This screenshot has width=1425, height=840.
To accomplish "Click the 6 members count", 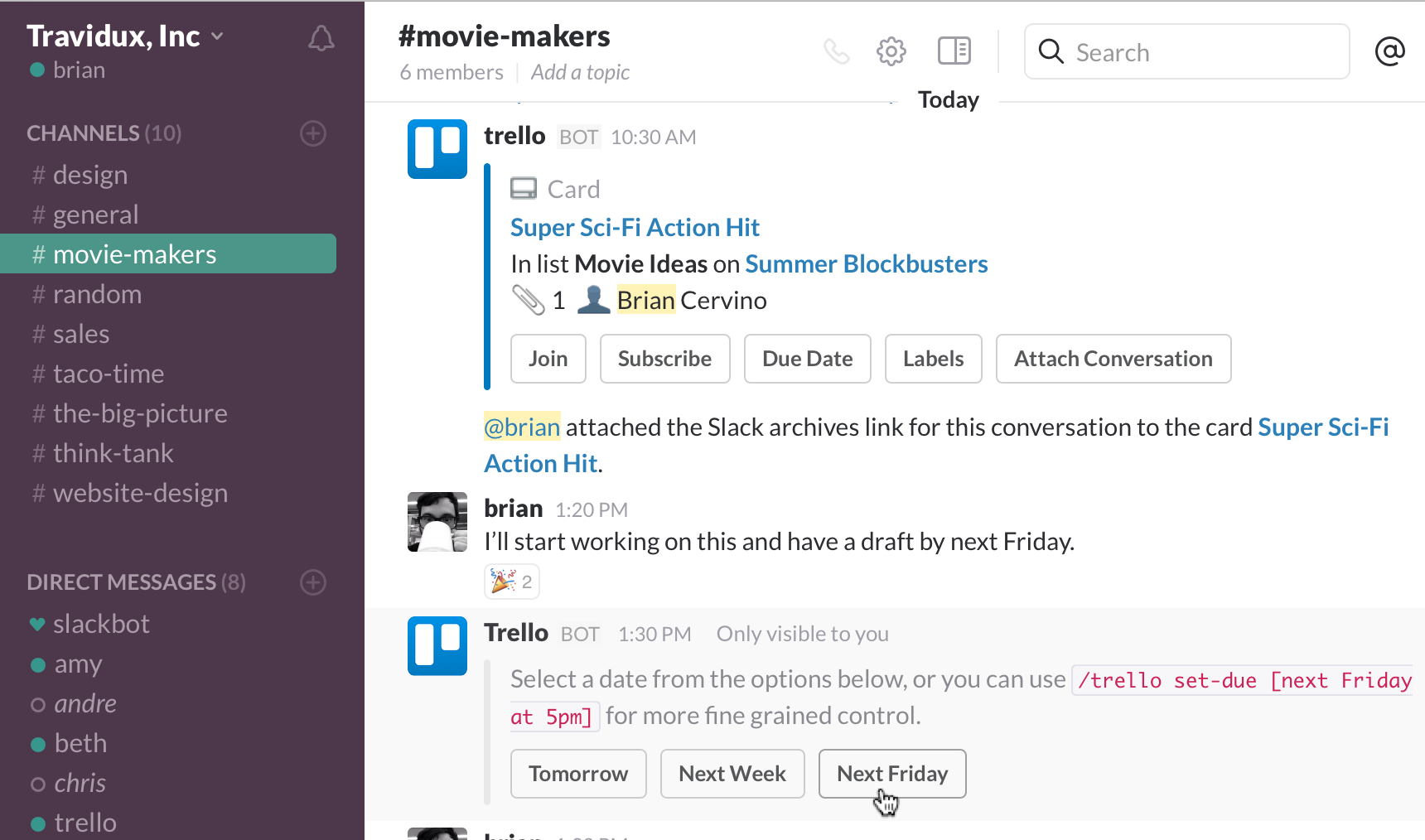I will click(x=452, y=72).
